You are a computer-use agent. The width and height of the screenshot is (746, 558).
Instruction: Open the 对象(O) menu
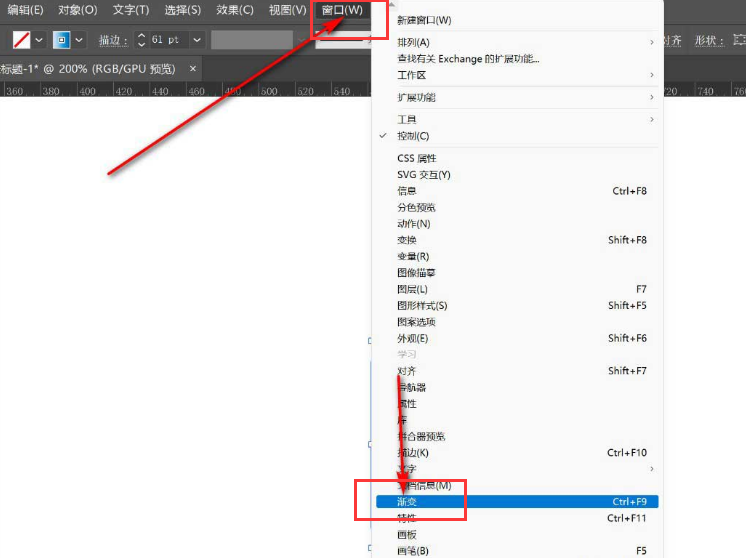[78, 10]
